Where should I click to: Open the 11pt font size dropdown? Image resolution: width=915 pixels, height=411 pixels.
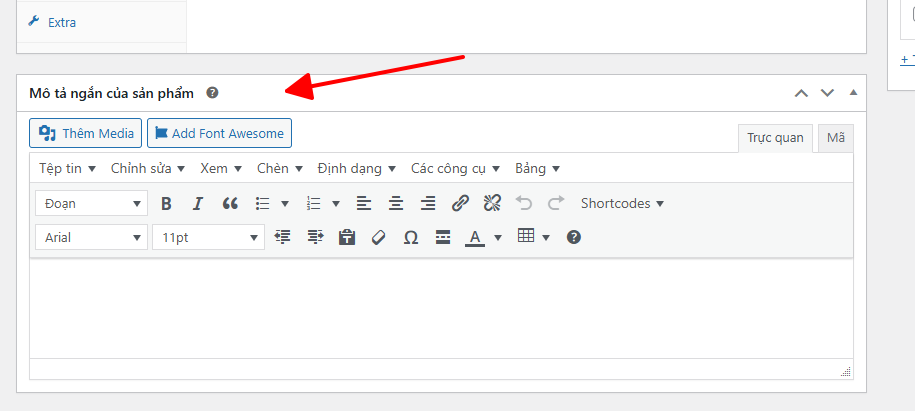click(x=207, y=238)
